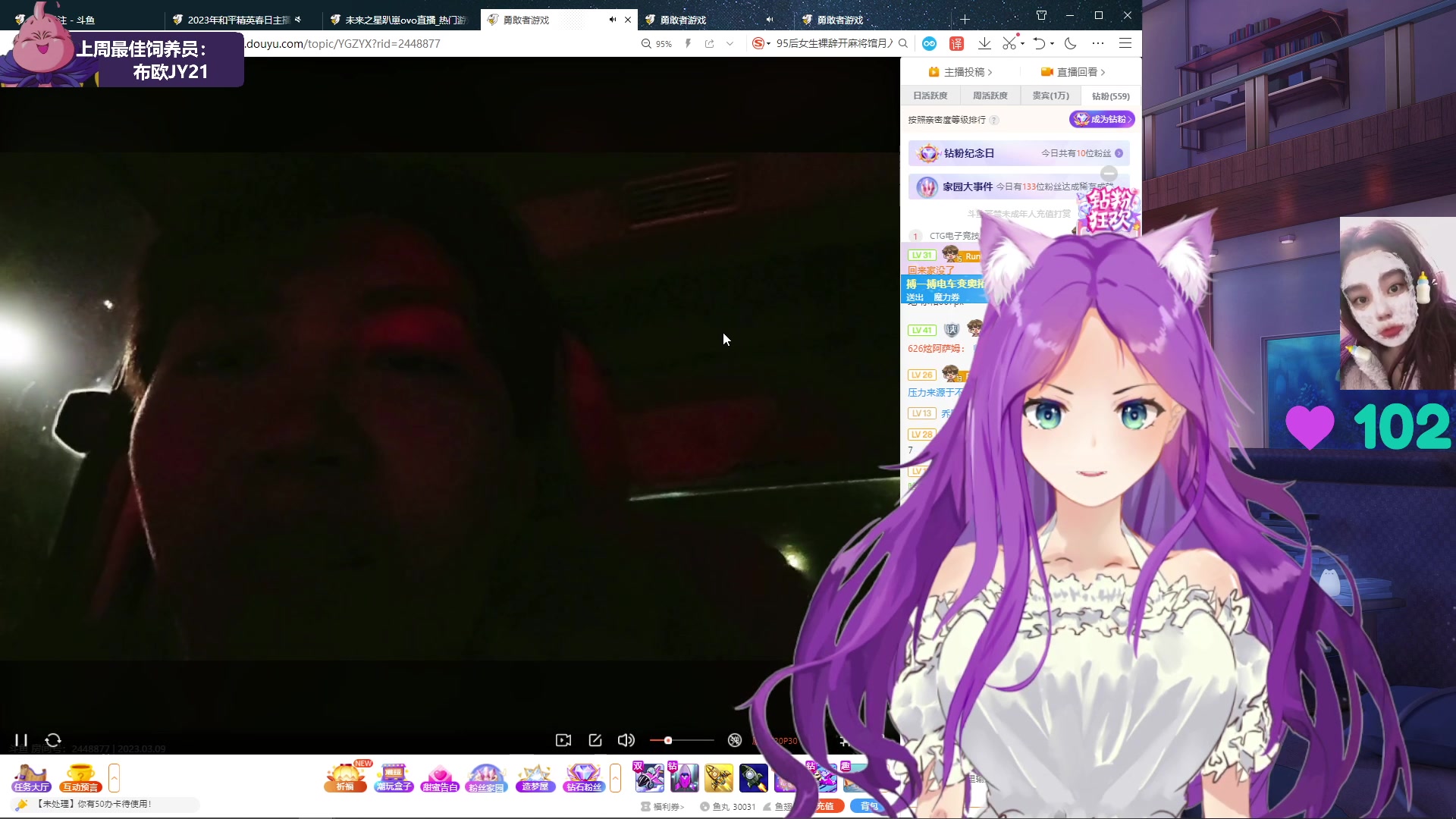Select 贵宾(1万) tab

[x=1050, y=96]
